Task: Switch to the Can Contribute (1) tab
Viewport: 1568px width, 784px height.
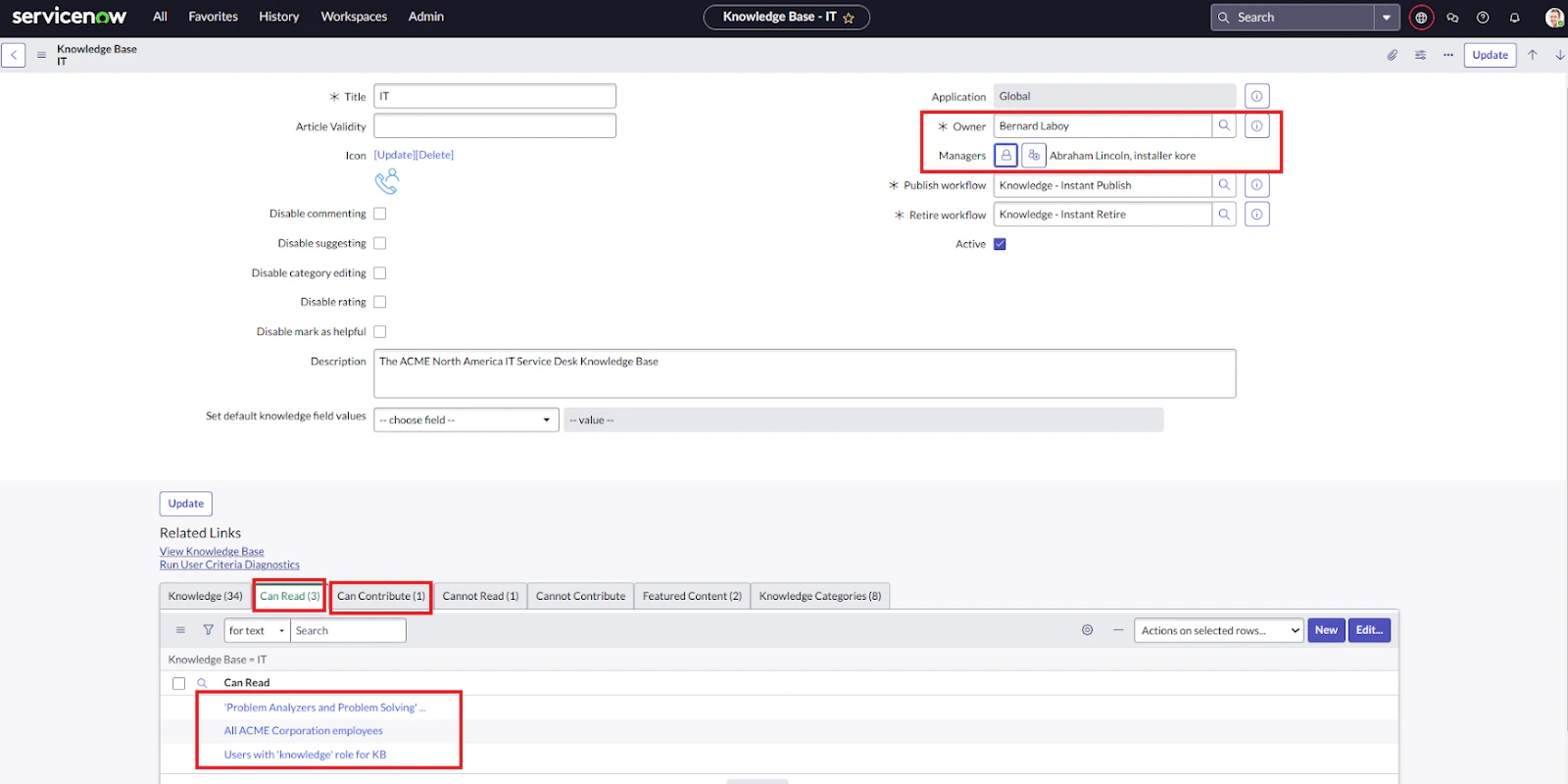Action: pyautogui.click(x=381, y=596)
